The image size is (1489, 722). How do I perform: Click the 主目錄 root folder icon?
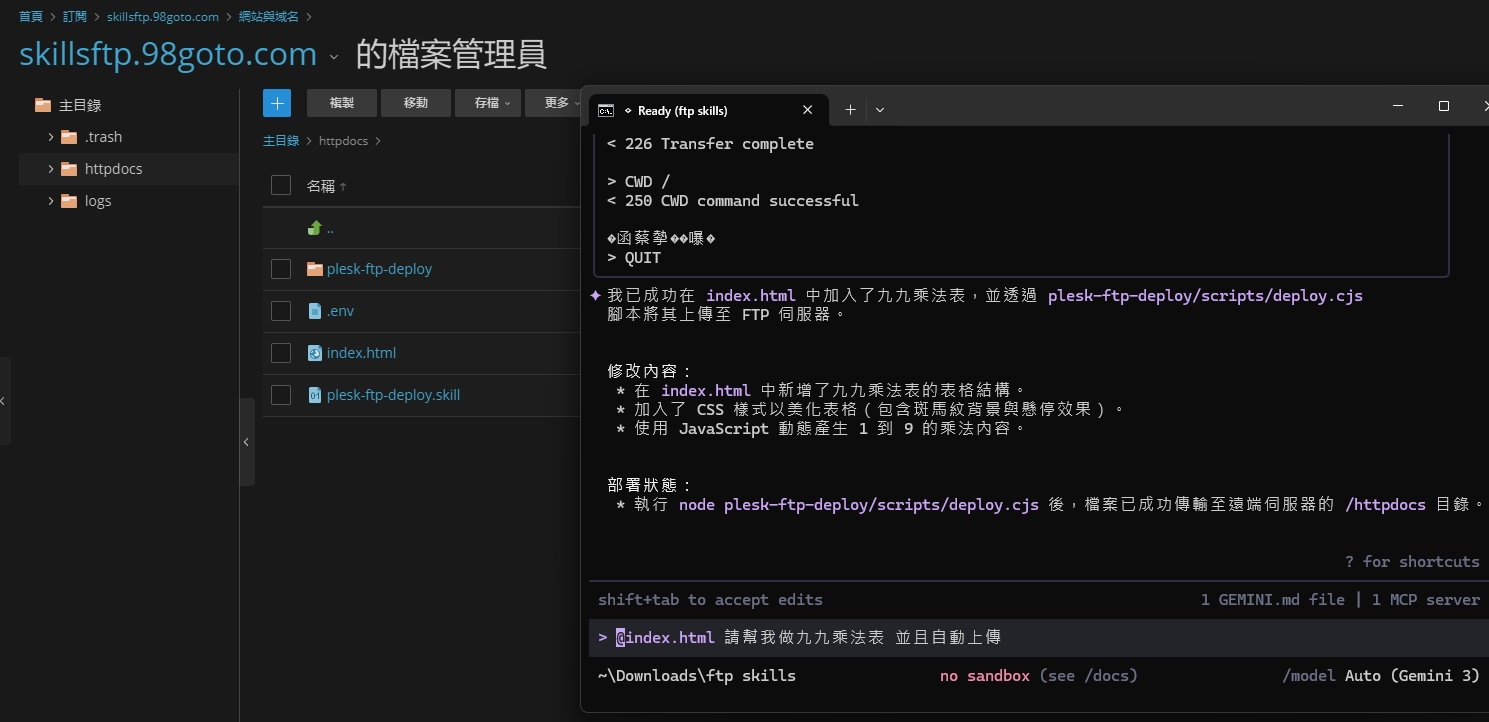click(42, 105)
